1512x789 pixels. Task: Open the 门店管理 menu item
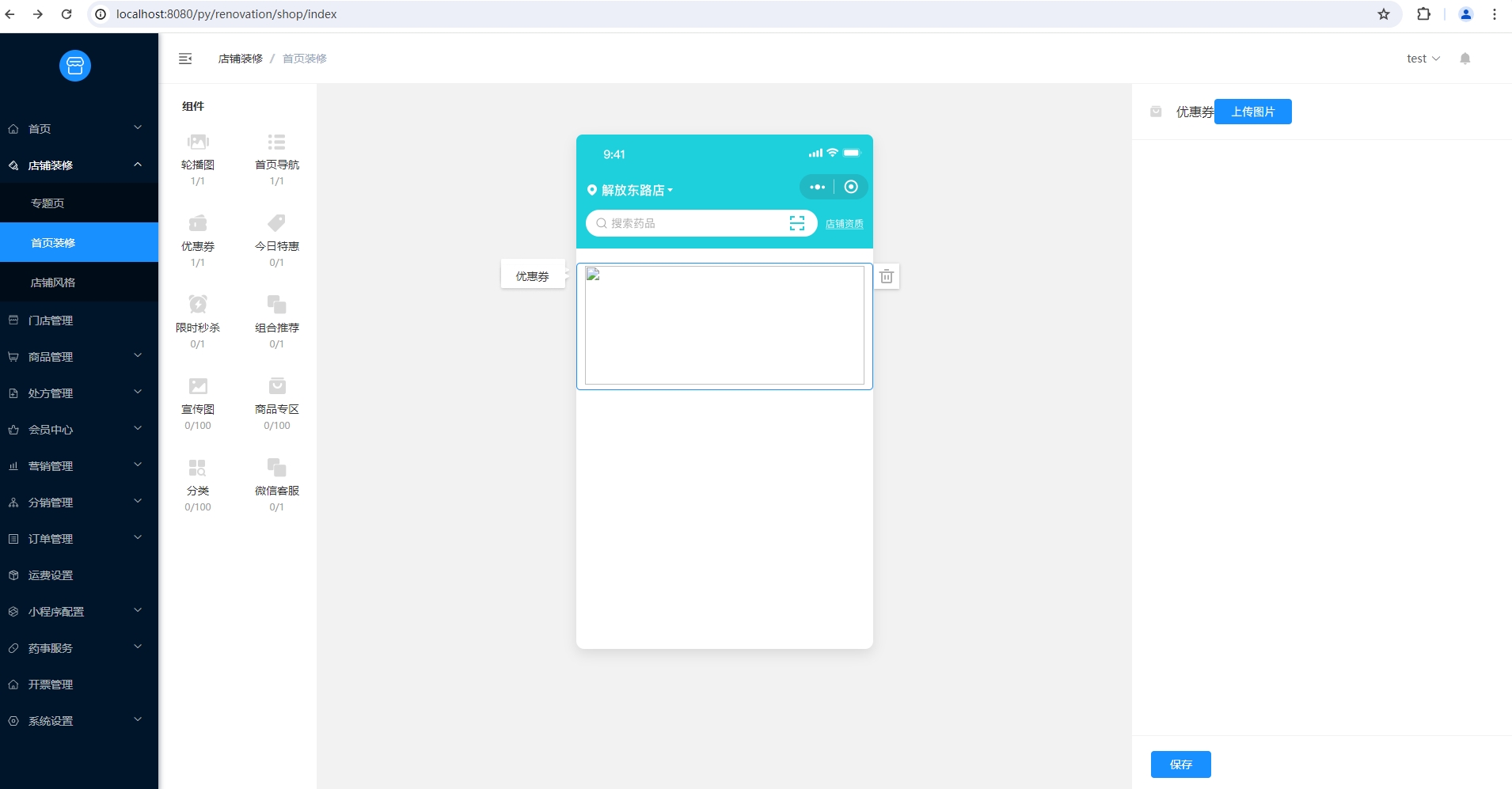click(79, 321)
